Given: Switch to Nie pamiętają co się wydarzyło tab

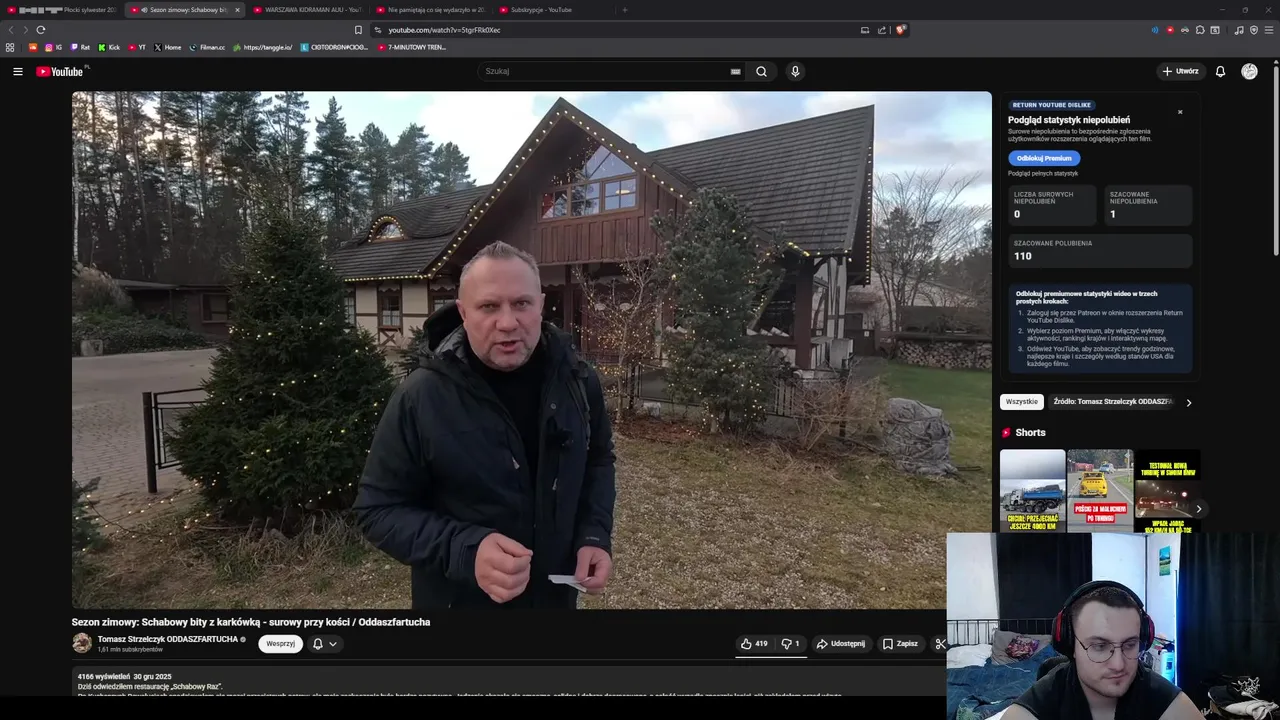Looking at the screenshot, I should [x=430, y=10].
